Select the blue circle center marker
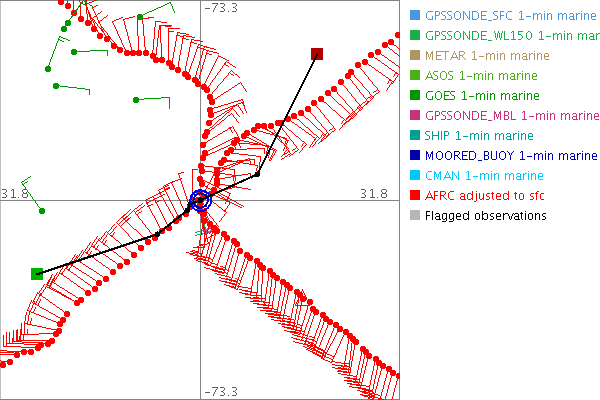 coord(200,200)
